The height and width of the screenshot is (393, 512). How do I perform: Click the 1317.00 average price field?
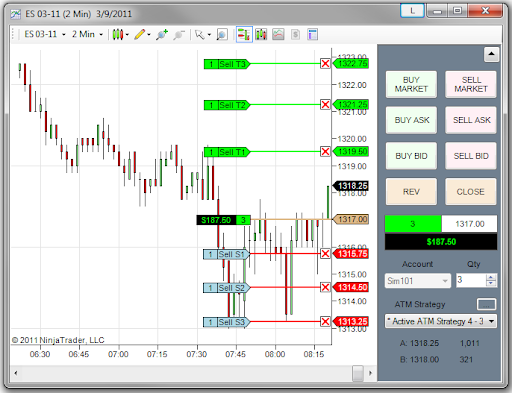(469, 224)
